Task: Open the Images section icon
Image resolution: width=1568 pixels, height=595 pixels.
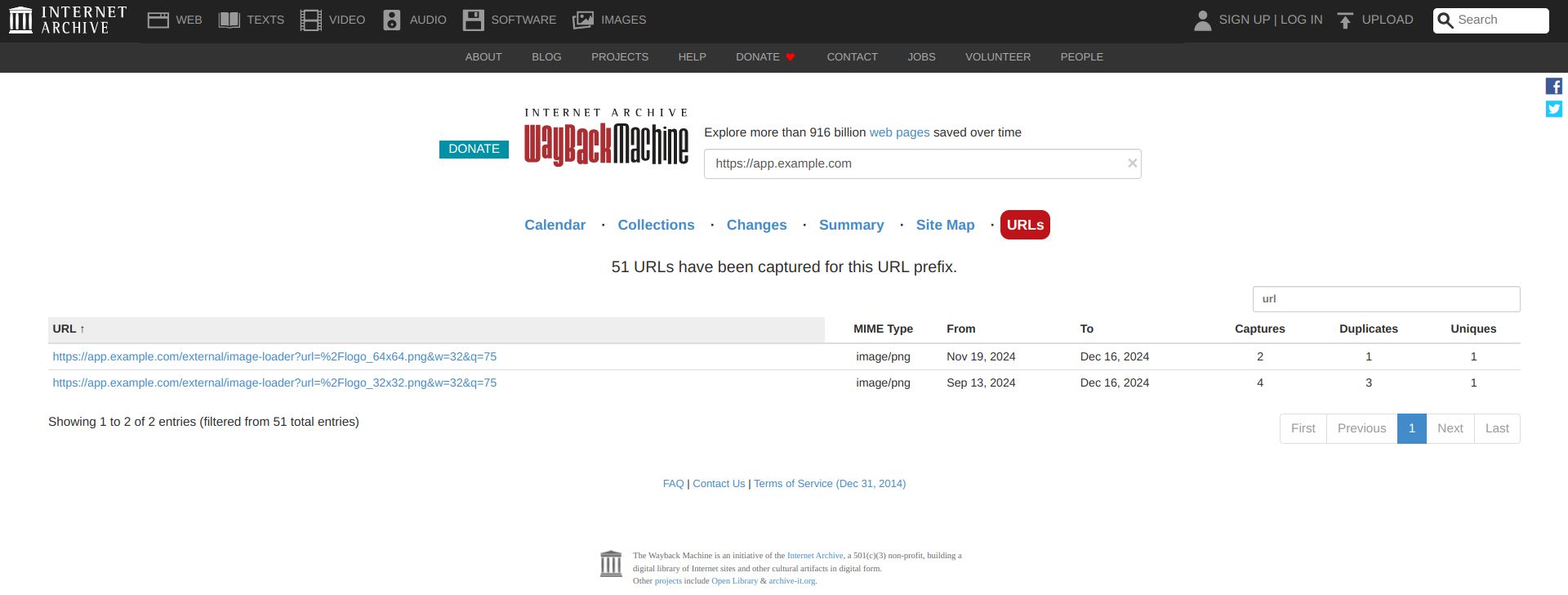Action: click(x=583, y=20)
